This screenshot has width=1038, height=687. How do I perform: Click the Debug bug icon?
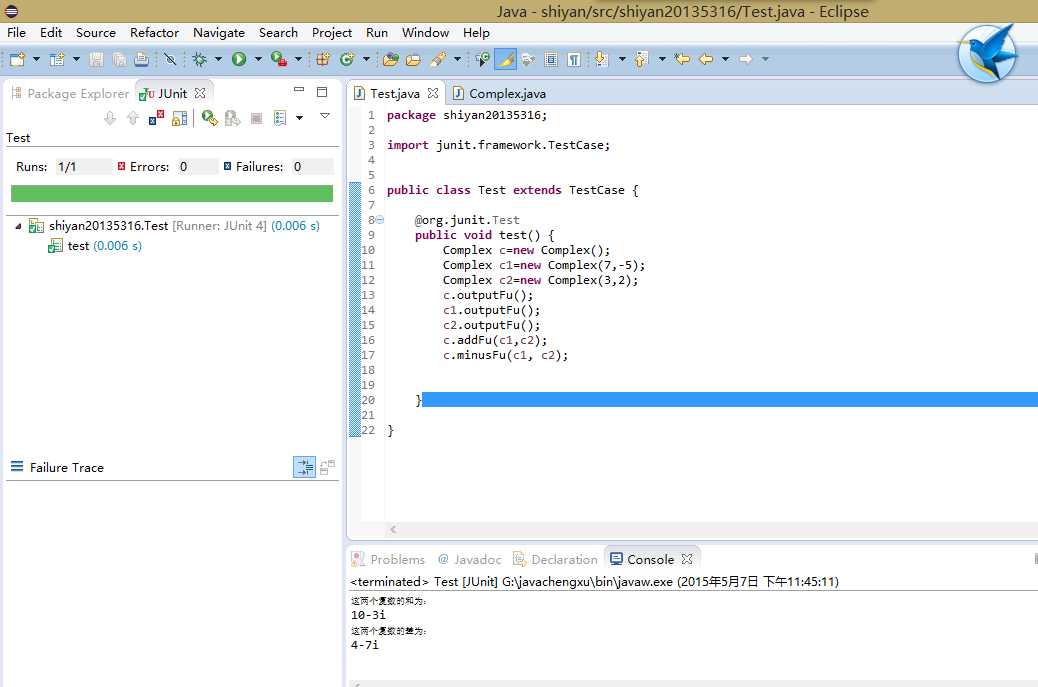click(x=200, y=60)
